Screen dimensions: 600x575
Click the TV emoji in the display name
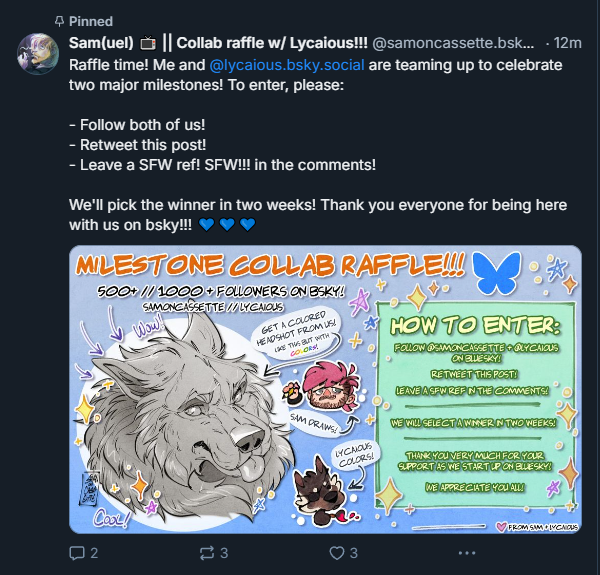click(x=148, y=43)
